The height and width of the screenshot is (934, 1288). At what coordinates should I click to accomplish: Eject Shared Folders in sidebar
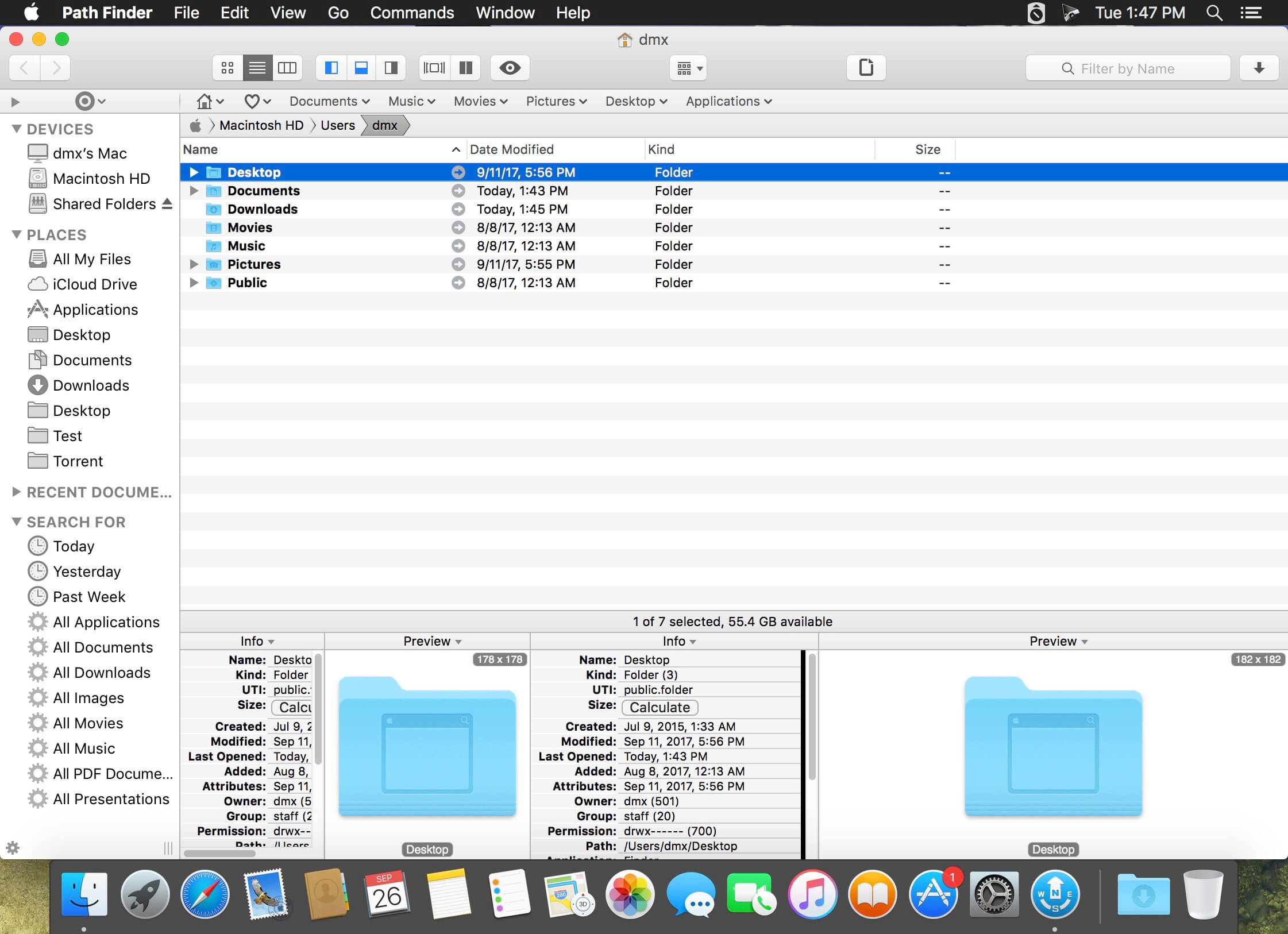click(x=167, y=204)
